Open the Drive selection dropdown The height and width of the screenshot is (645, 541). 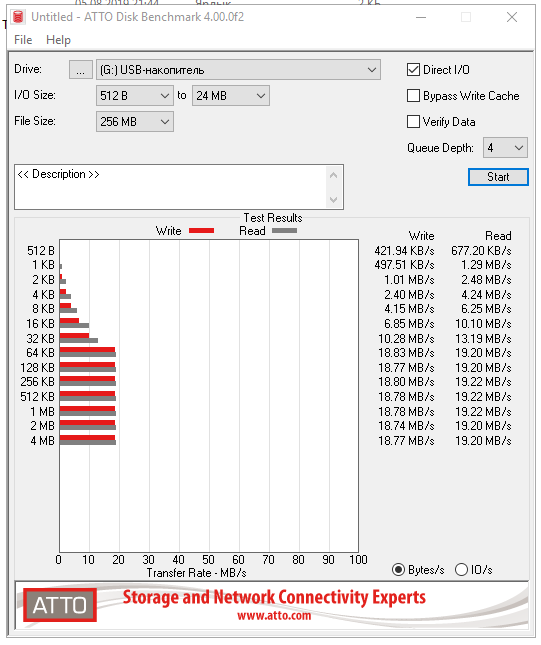coord(238,70)
